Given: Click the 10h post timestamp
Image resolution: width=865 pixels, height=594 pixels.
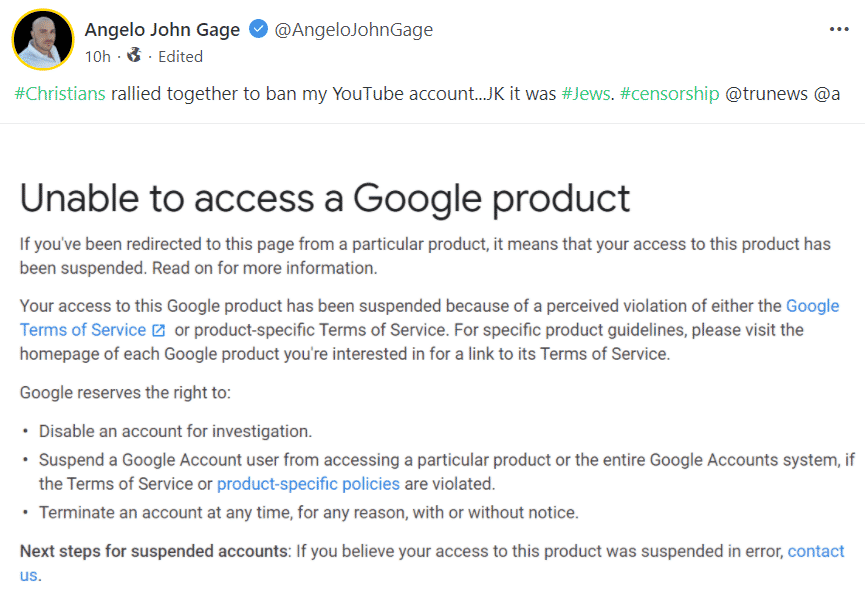Looking at the screenshot, I should (98, 56).
